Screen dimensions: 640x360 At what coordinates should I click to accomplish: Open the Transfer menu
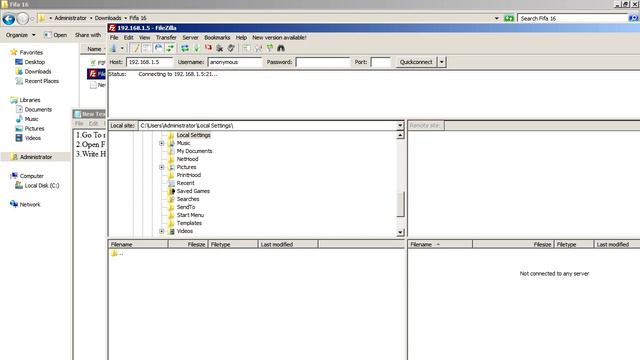[x=166, y=37]
